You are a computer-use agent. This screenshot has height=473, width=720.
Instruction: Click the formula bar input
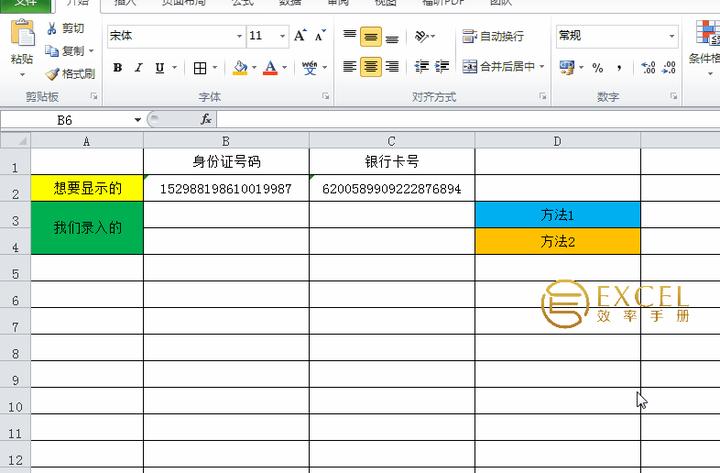point(467,120)
